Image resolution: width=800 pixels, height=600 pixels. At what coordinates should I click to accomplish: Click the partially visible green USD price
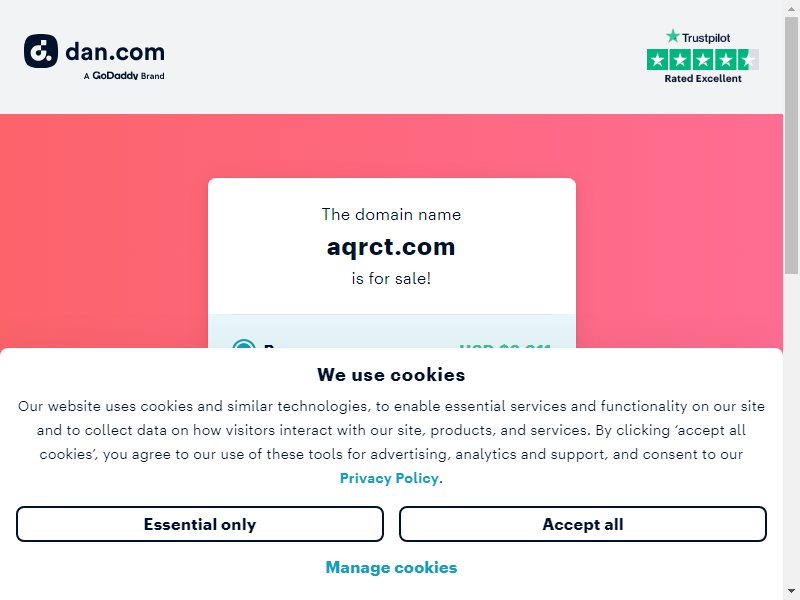coord(505,346)
